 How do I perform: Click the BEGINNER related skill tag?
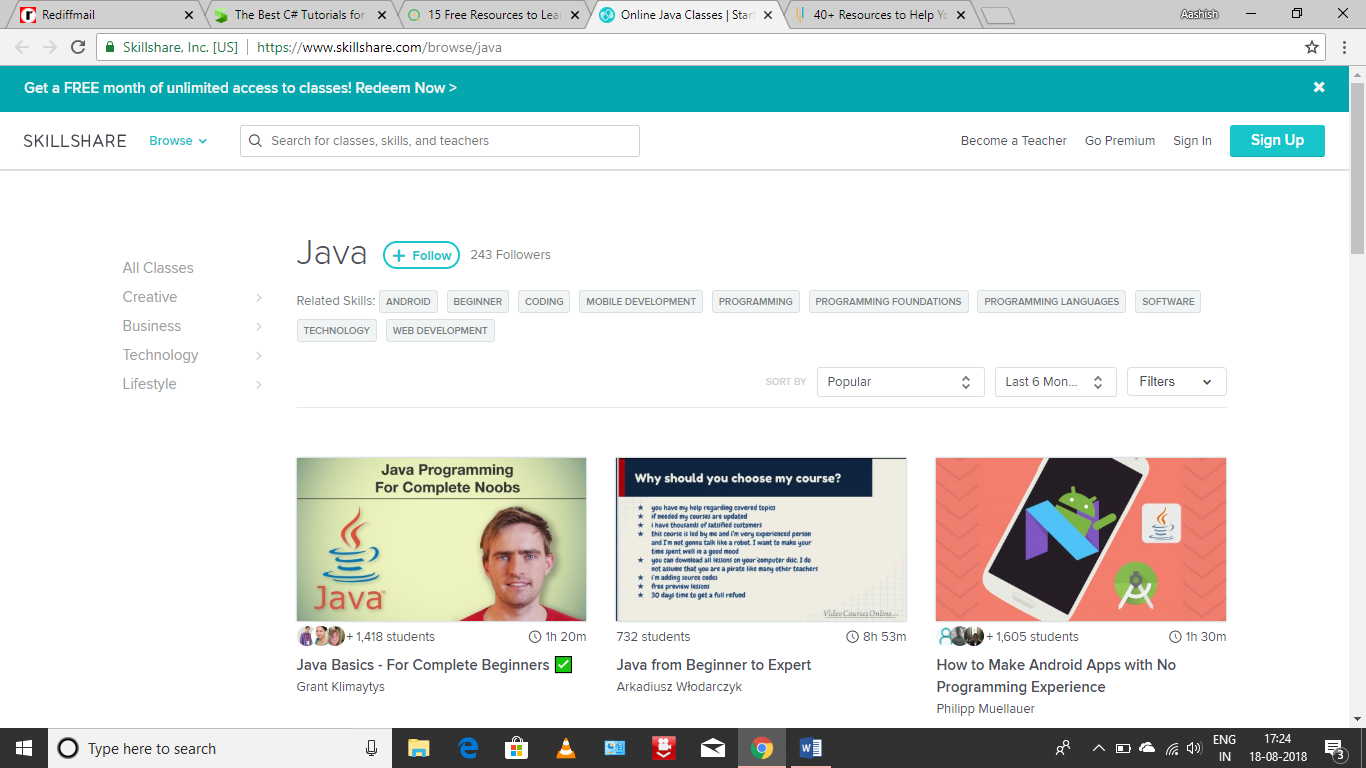[477, 301]
